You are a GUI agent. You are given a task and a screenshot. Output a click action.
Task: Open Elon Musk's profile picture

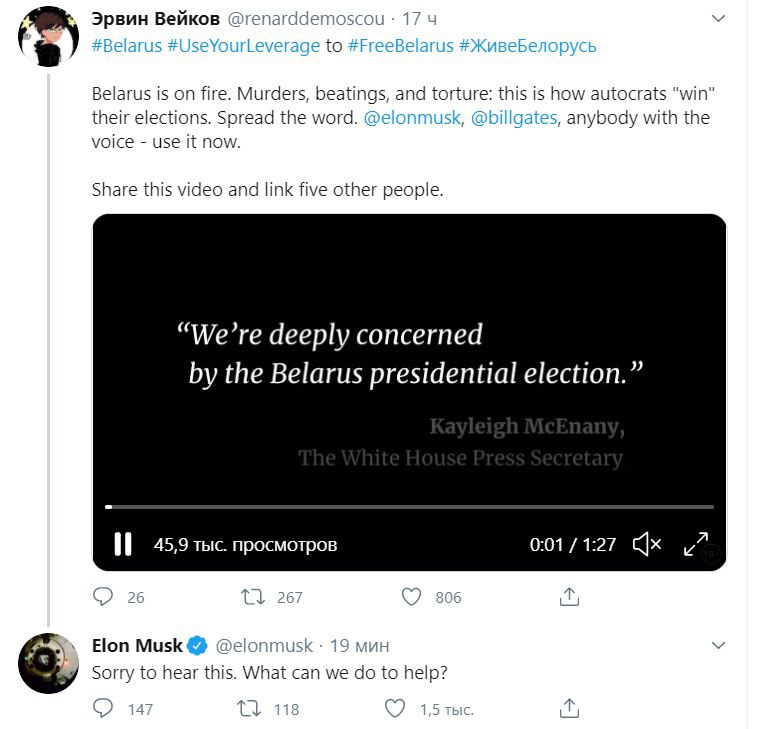(x=49, y=663)
